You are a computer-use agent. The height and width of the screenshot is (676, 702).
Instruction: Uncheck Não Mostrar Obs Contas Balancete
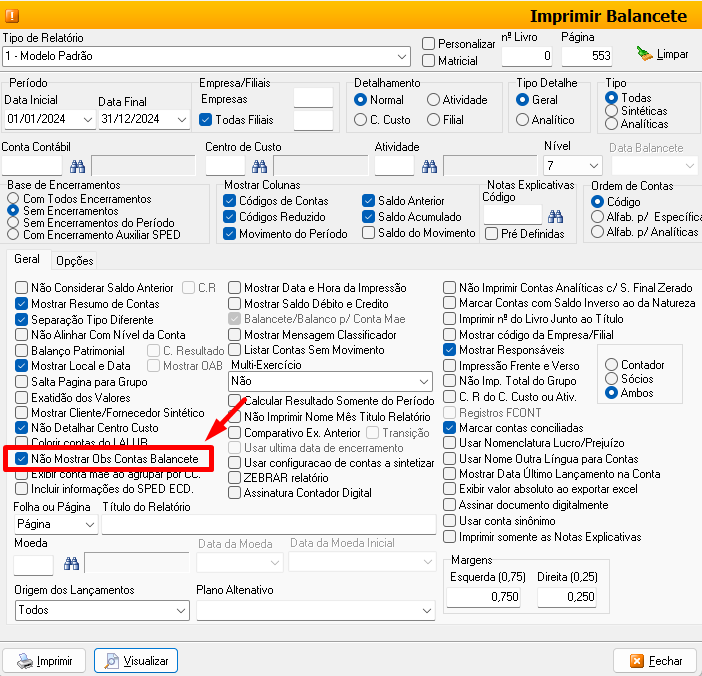pos(22,458)
